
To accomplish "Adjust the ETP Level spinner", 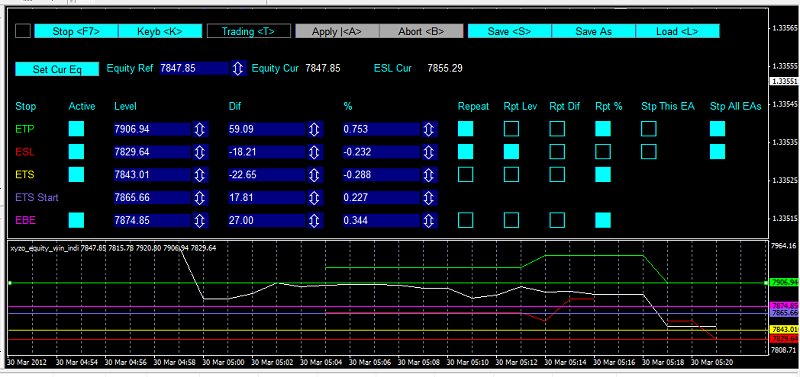I will (x=200, y=129).
